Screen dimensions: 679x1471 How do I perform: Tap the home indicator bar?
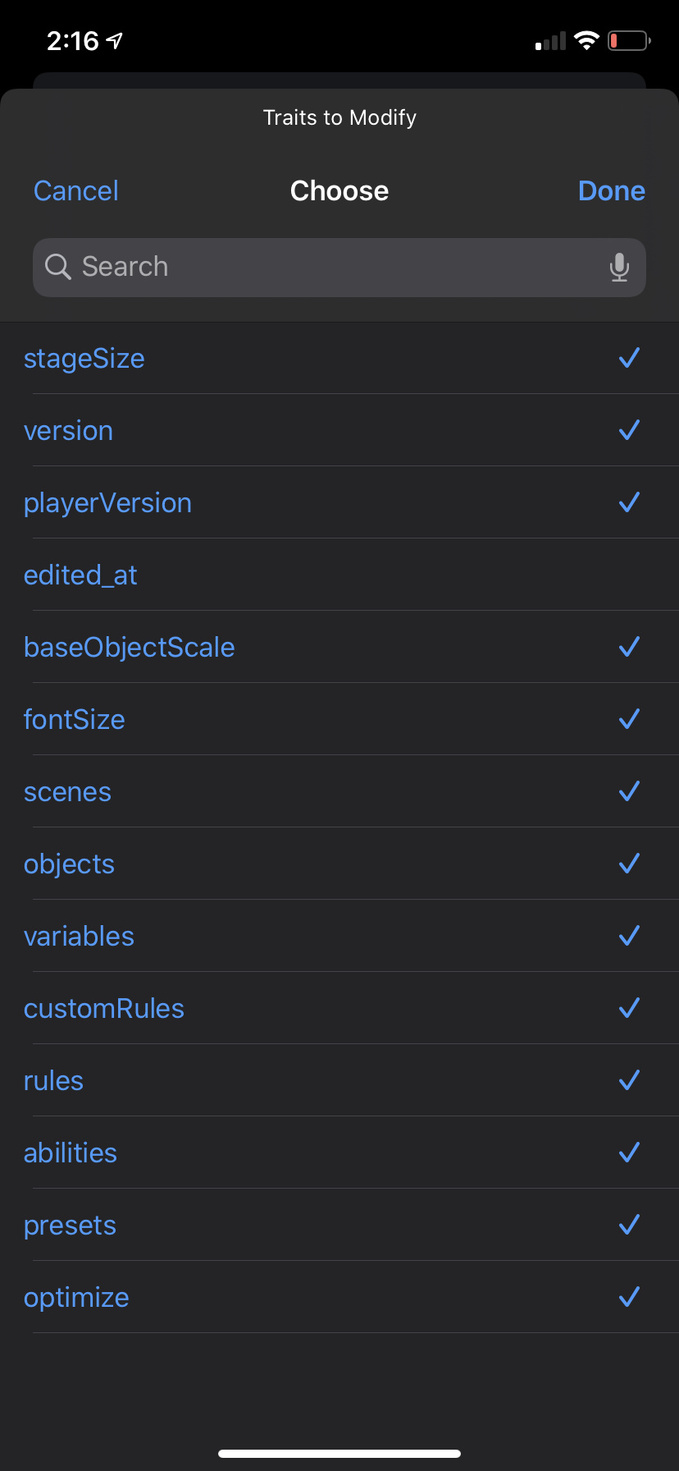[x=339, y=1453]
